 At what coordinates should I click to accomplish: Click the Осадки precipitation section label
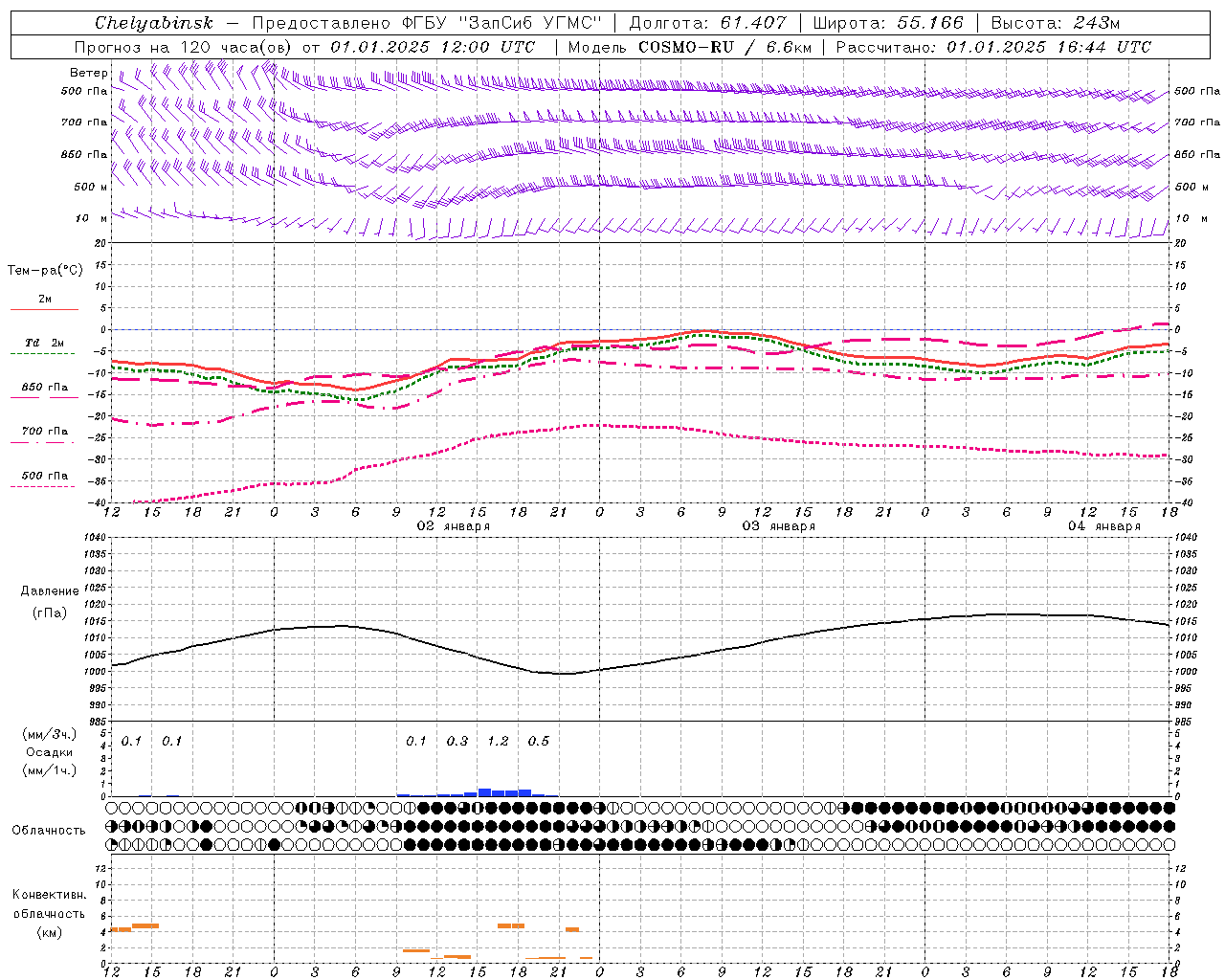[50, 752]
